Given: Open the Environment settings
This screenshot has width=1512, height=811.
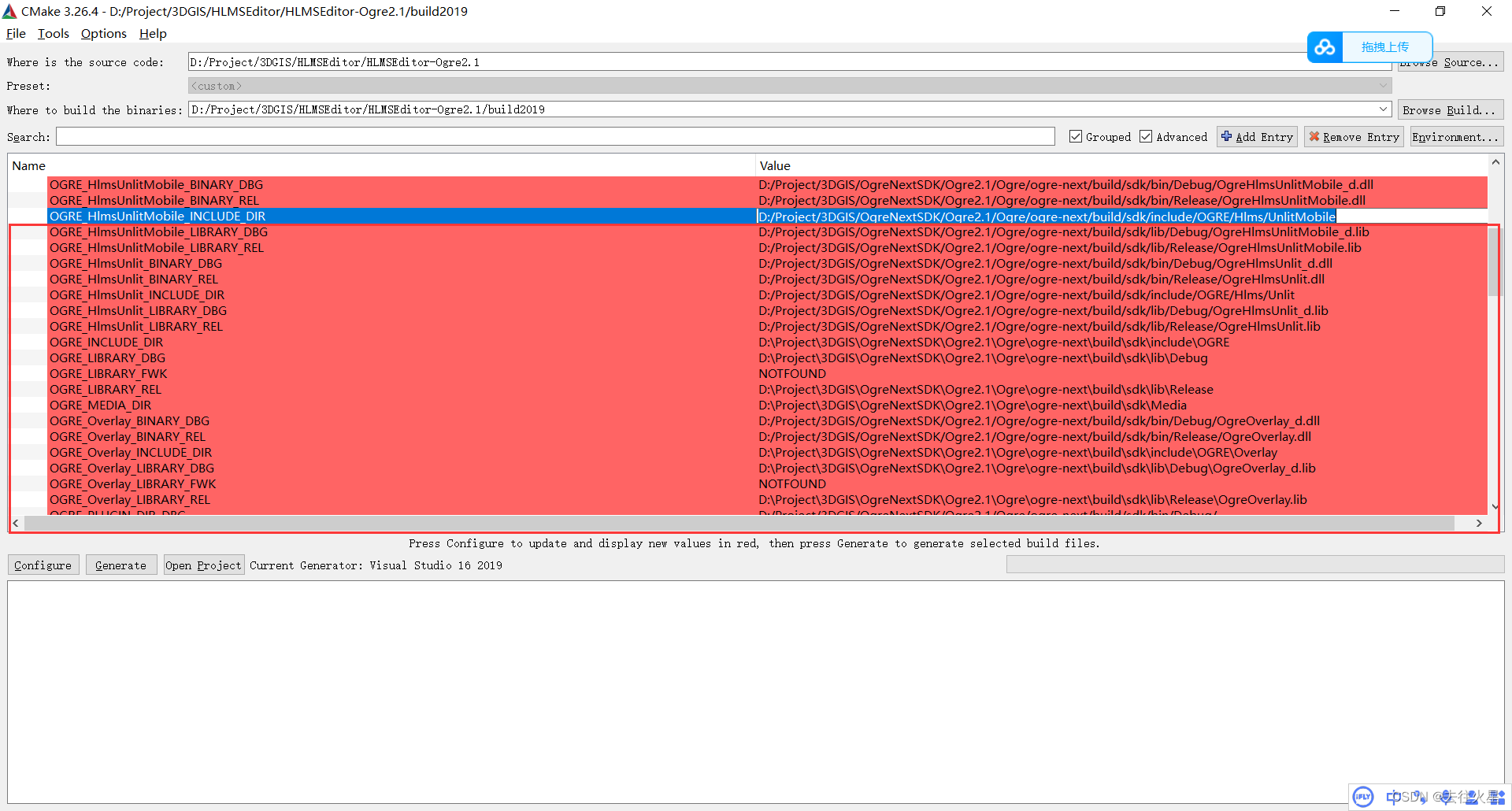Looking at the screenshot, I should 1456,137.
